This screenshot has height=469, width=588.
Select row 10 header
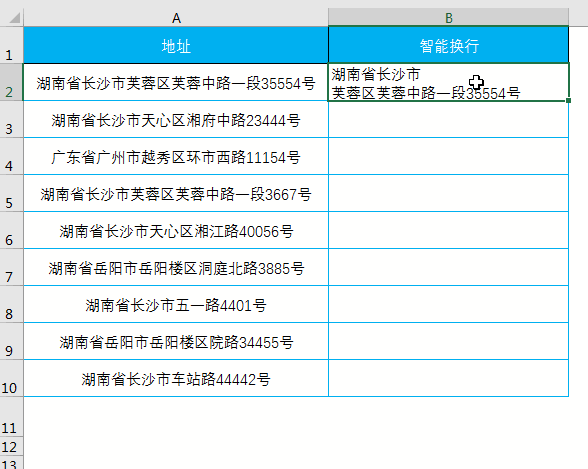(x=11, y=378)
